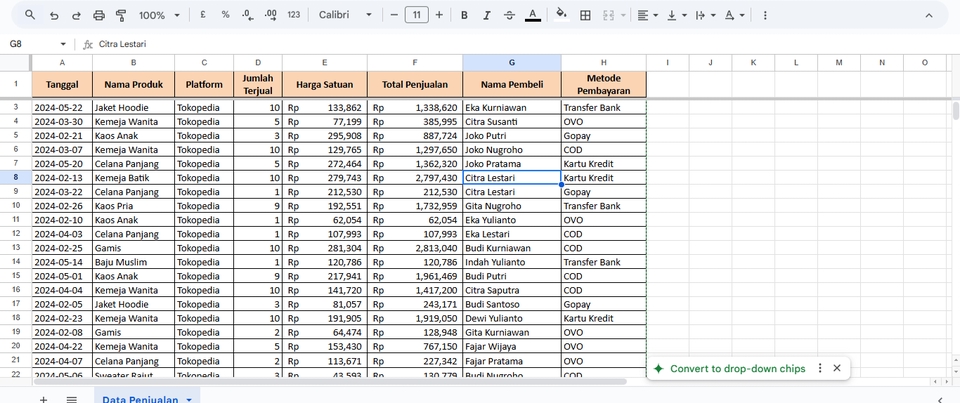Click the font size field showing 11
960x403 pixels.
[416, 15]
